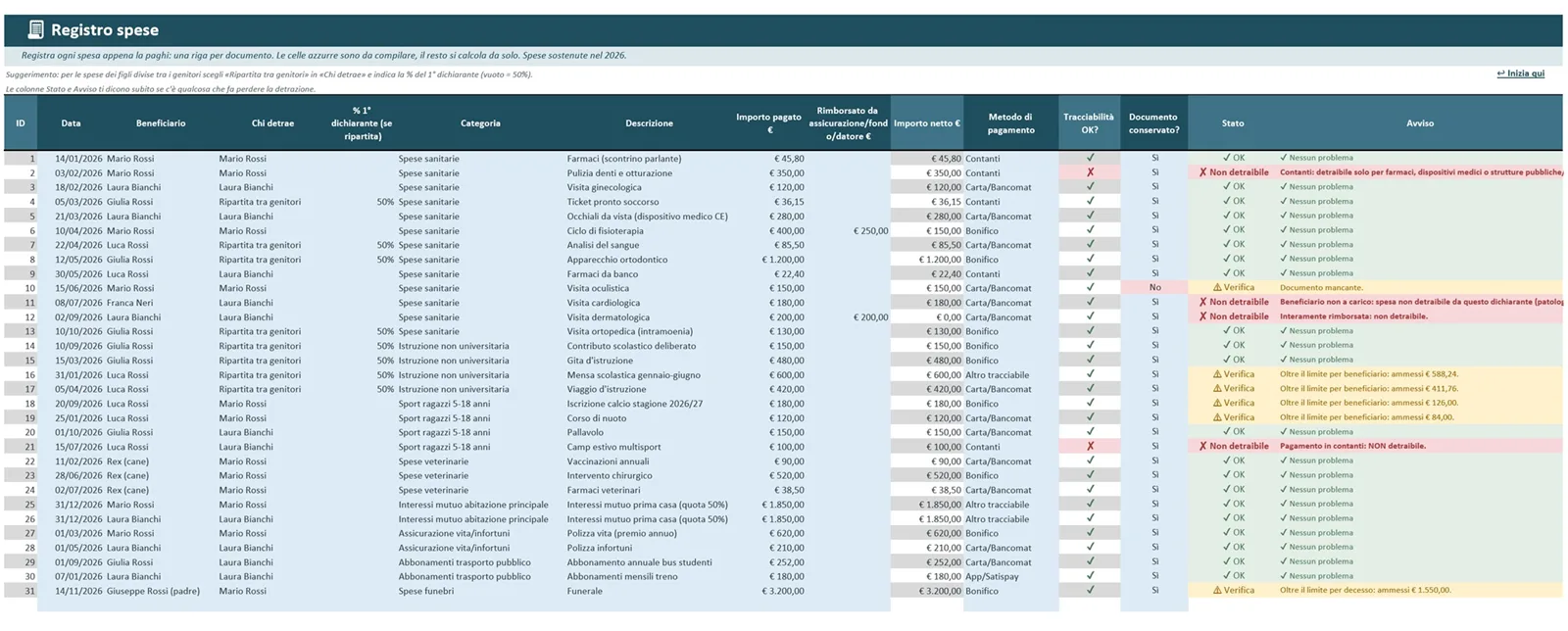This screenshot has width=1568, height=631.
Task: Click the 'Vaccinazioni annuali' cell
Action: (x=608, y=461)
